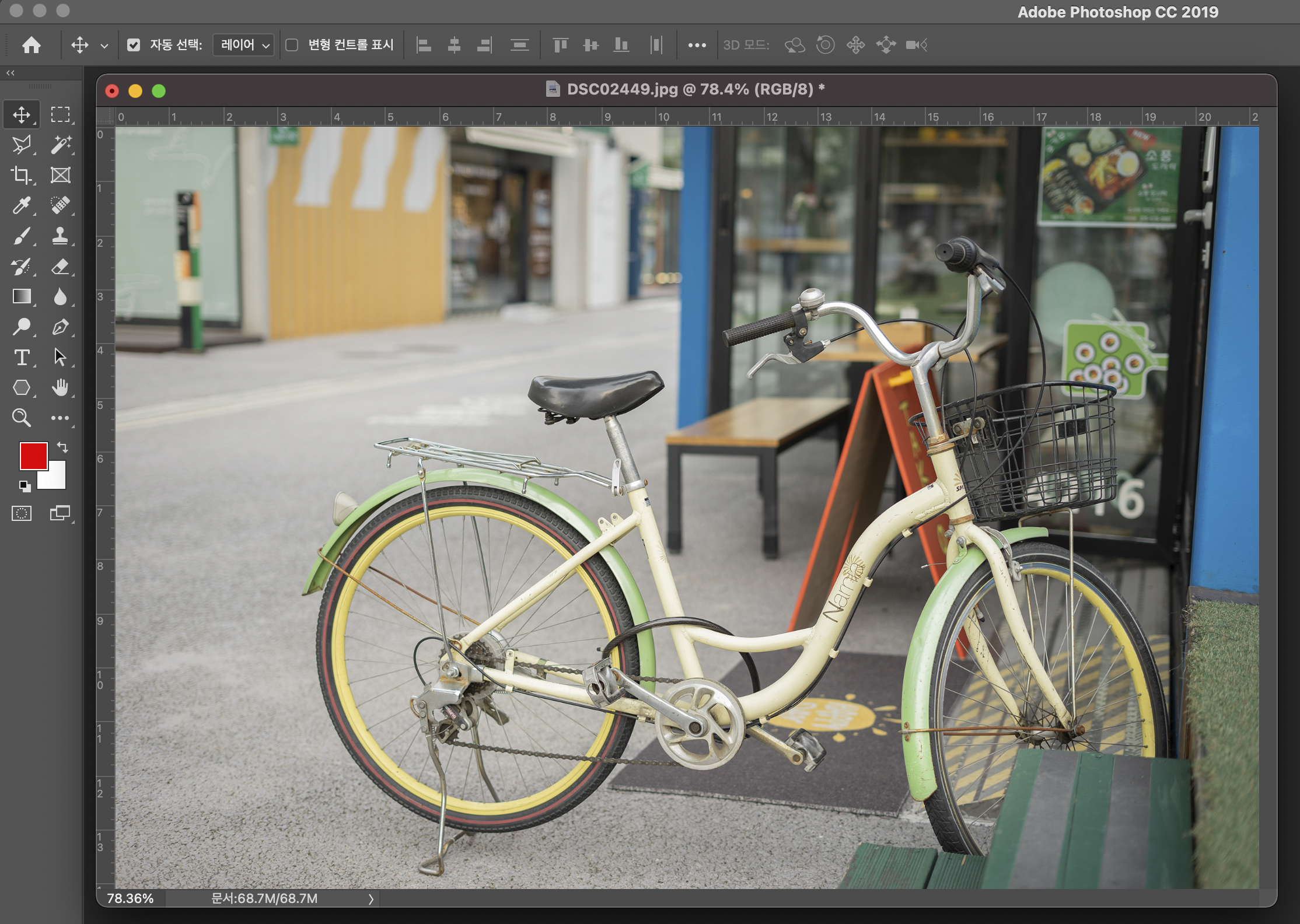1300x924 pixels.
Task: Select the Pen tool
Action: 61,327
